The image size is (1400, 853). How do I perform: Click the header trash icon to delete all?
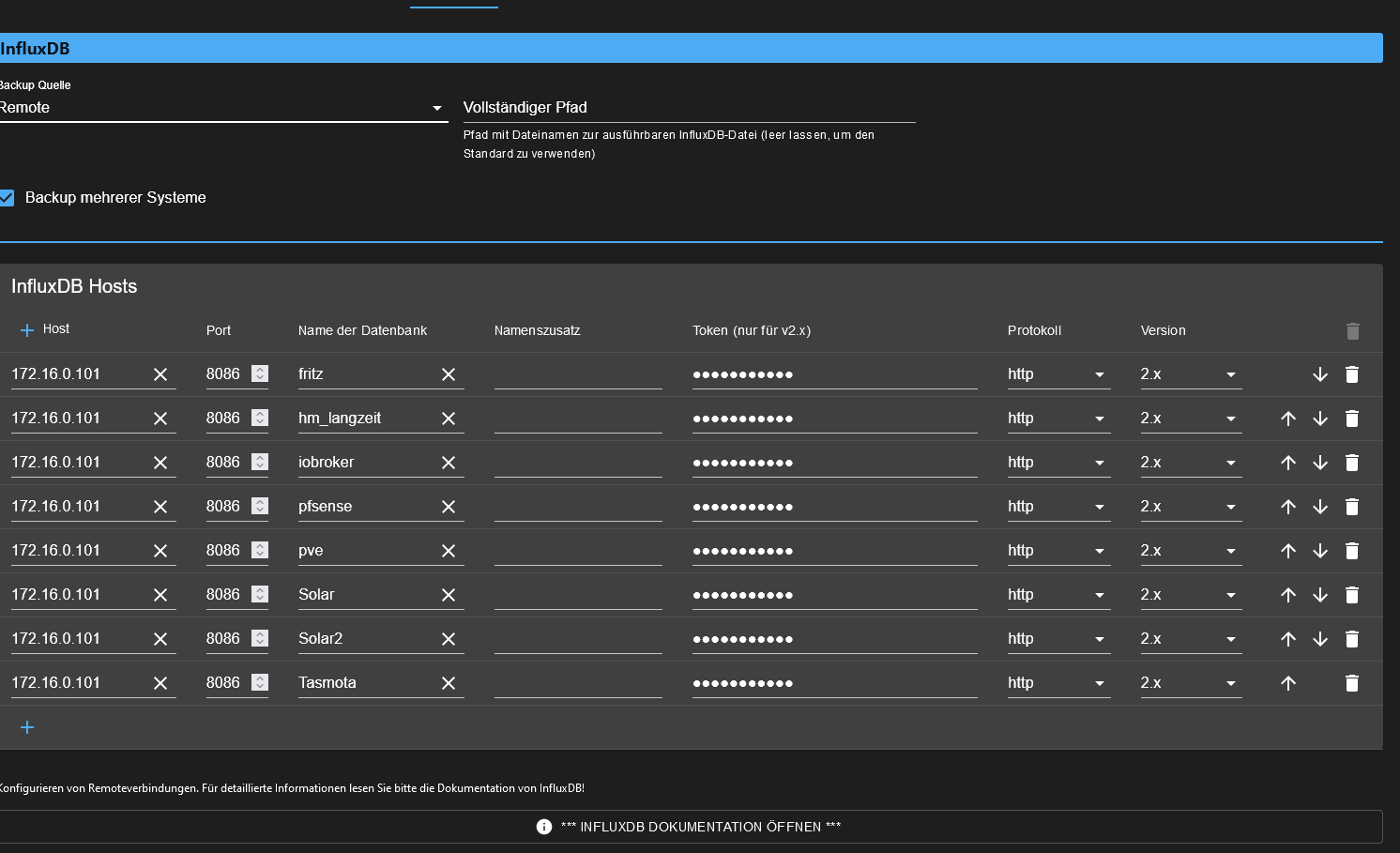coord(1352,331)
